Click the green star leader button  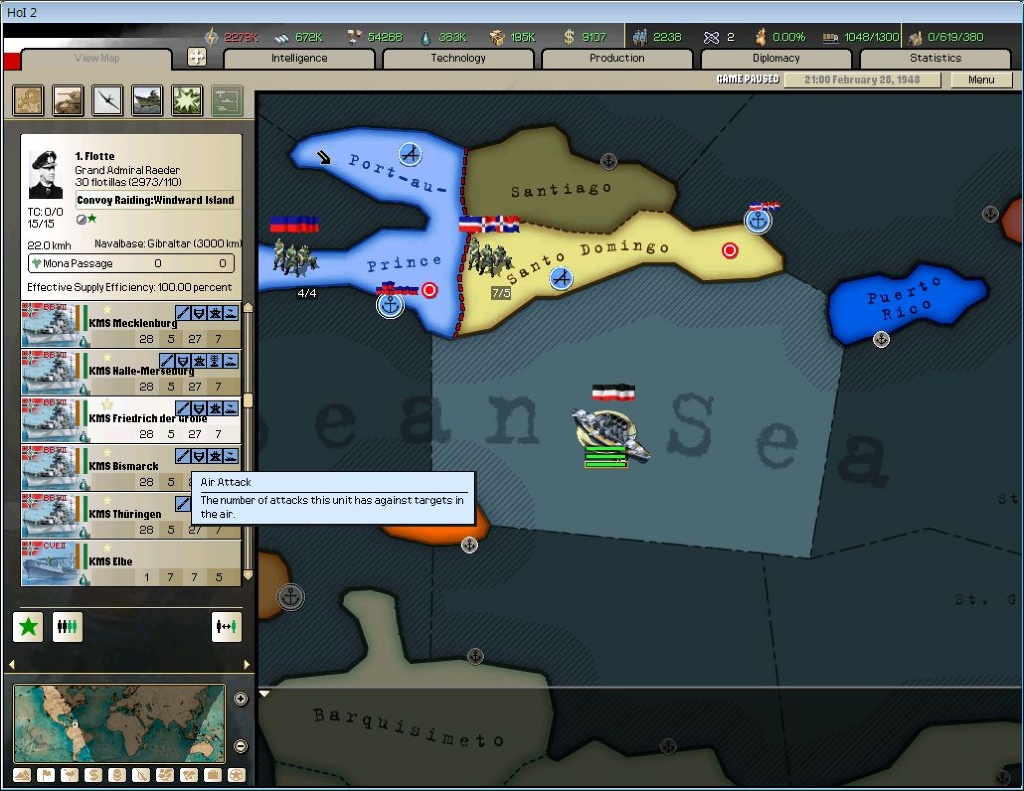[28, 627]
